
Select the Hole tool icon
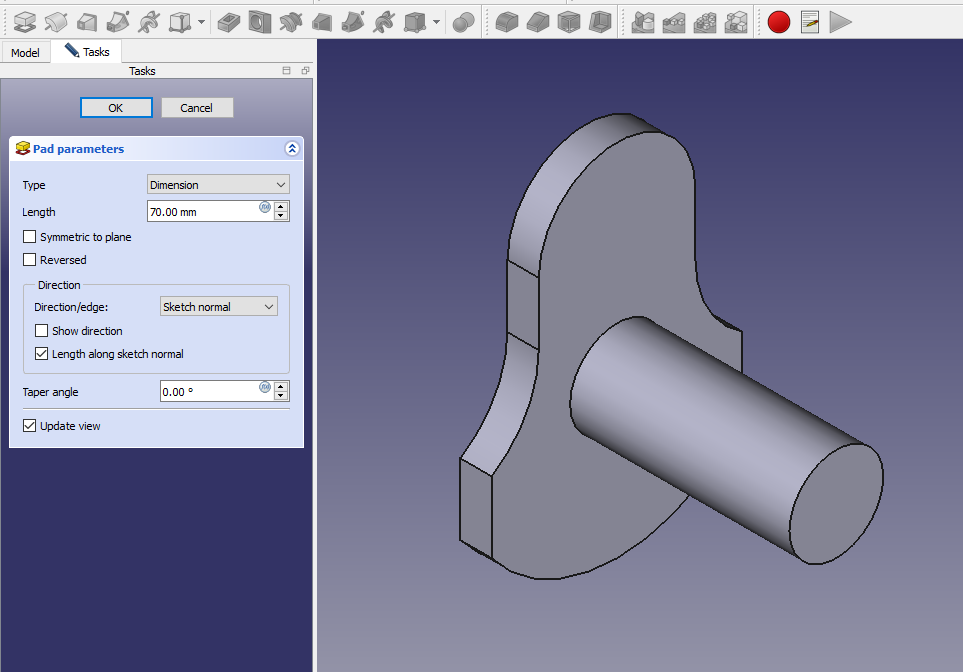260,21
